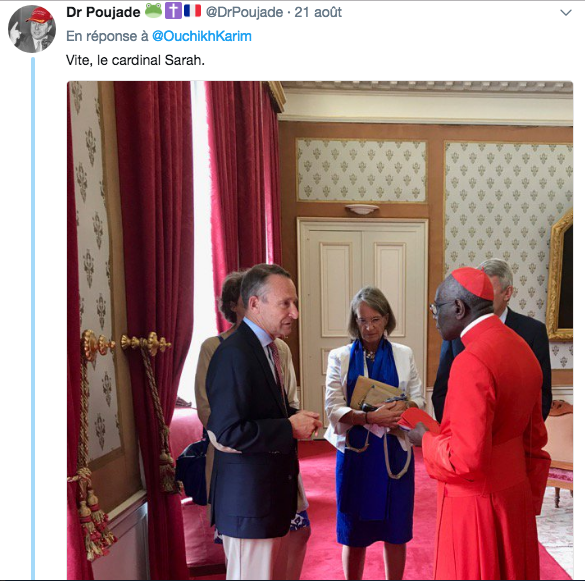Click the purple cross emoji in name

pyautogui.click(x=173, y=11)
